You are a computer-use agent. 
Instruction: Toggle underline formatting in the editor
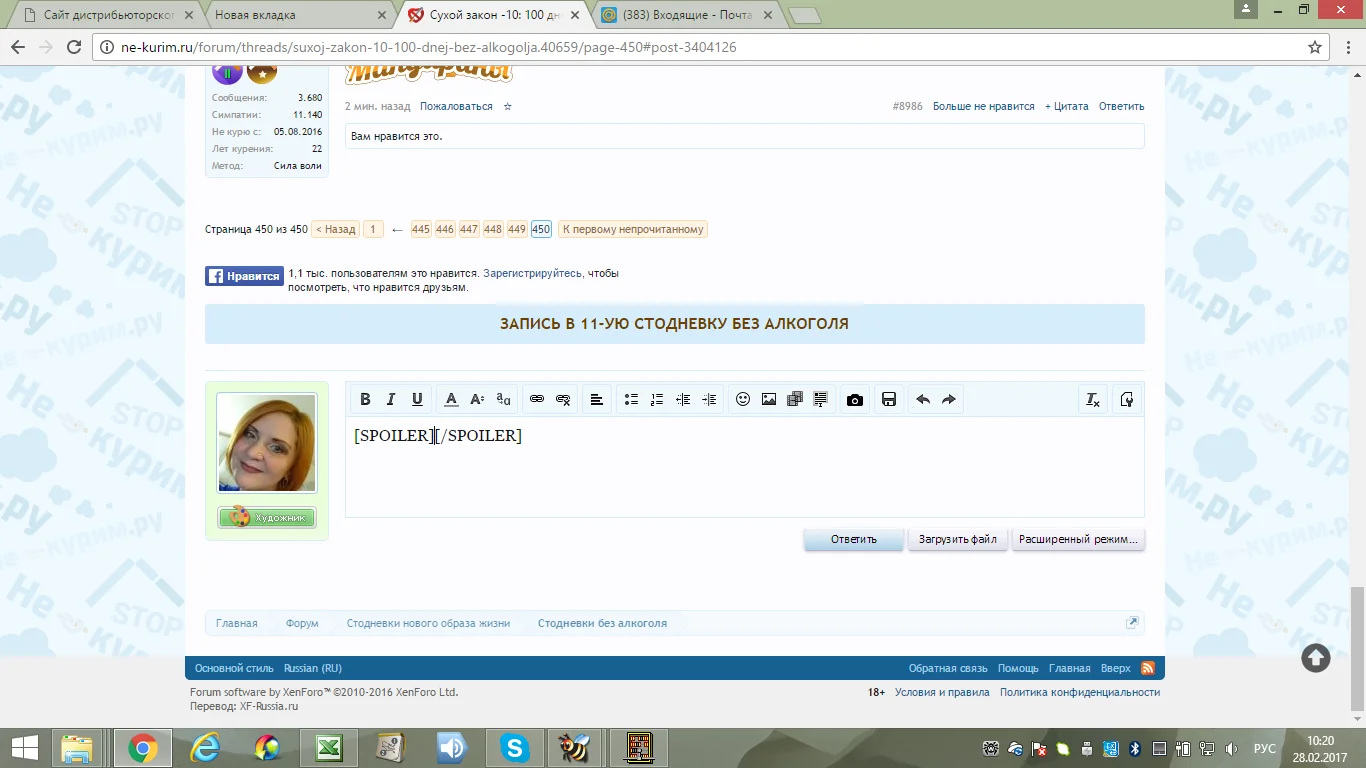point(417,399)
